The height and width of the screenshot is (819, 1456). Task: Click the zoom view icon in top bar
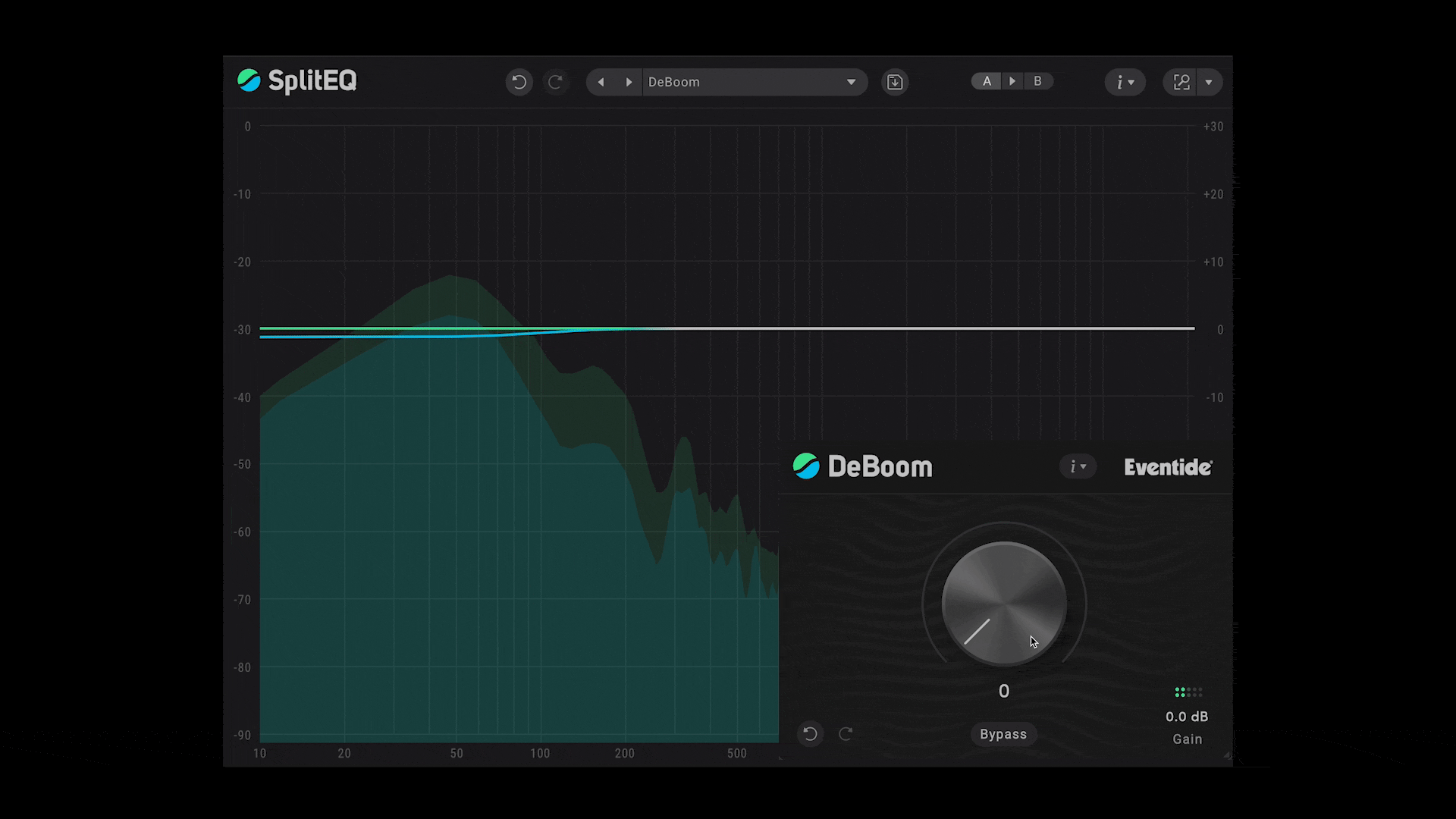1181,82
